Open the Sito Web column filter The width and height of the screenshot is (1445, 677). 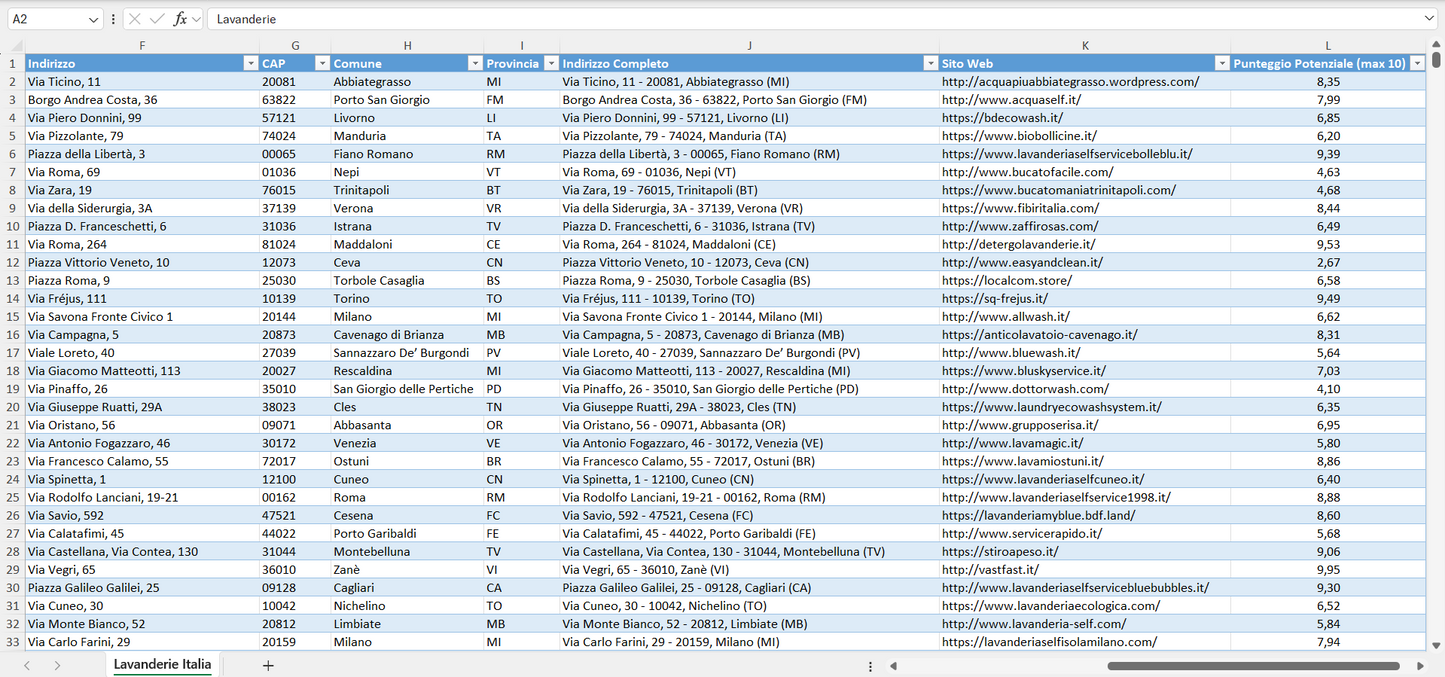[1222, 63]
